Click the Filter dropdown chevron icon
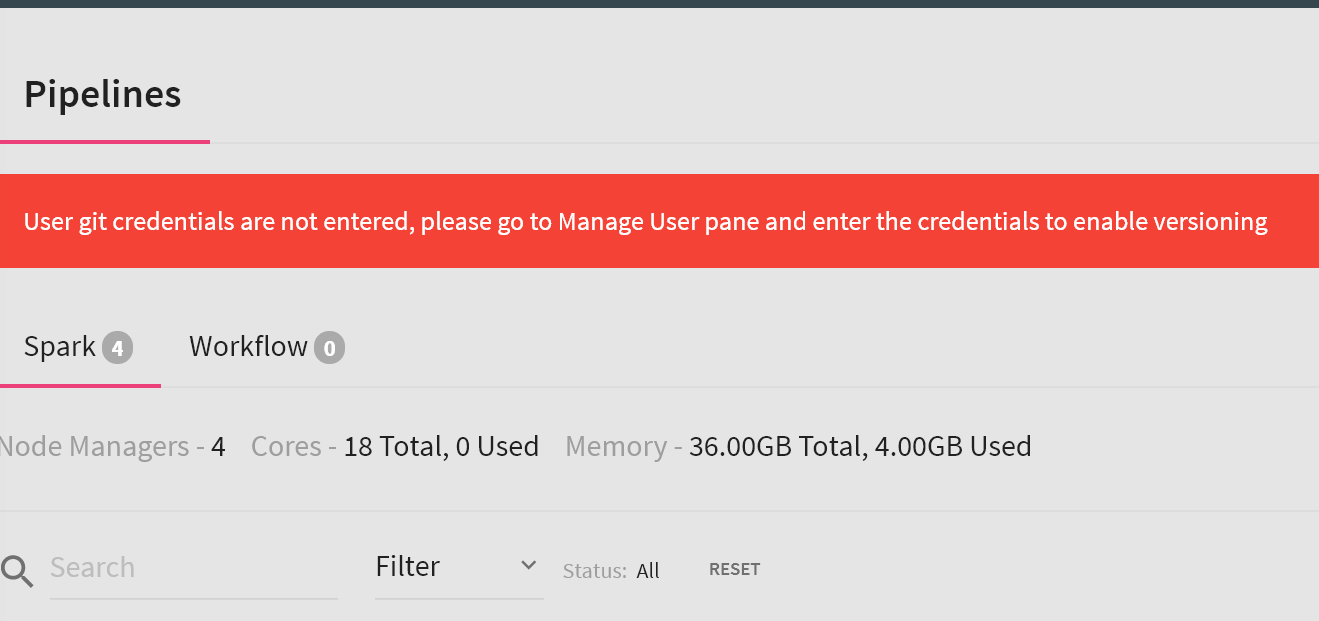The height and width of the screenshot is (621, 1319). [x=528, y=564]
